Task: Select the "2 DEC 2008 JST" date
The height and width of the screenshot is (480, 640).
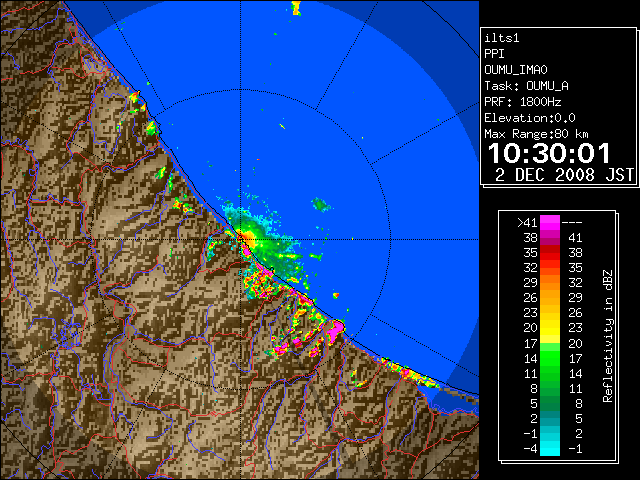Action: pyautogui.click(x=564, y=175)
